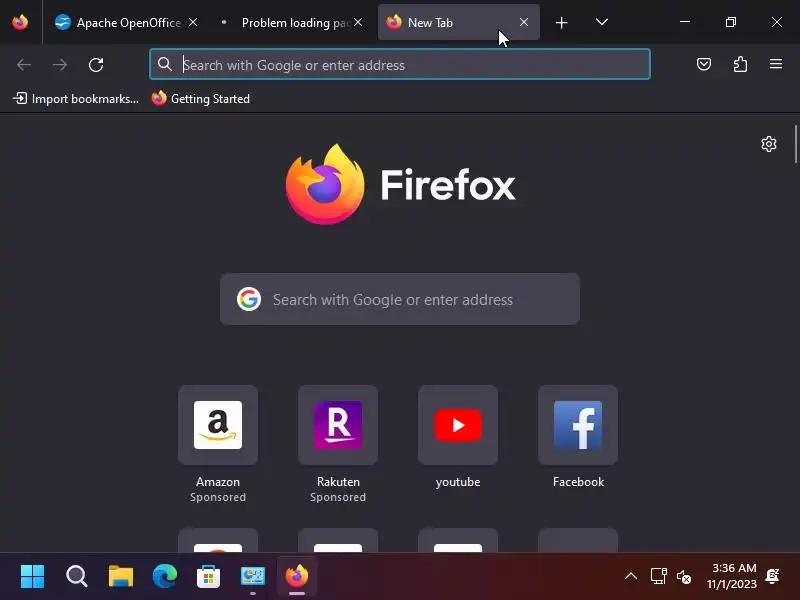Viewport: 800px width, 600px height.
Task: Open the Getting Started bookmark
Action: (x=201, y=98)
